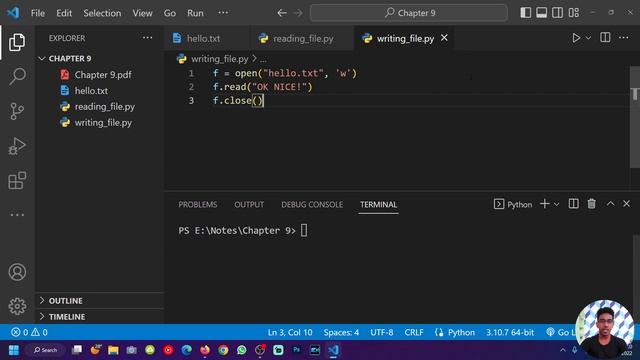This screenshot has width=640, height=360.
Task: Open the Search view in activity bar
Action: [x=17, y=76]
